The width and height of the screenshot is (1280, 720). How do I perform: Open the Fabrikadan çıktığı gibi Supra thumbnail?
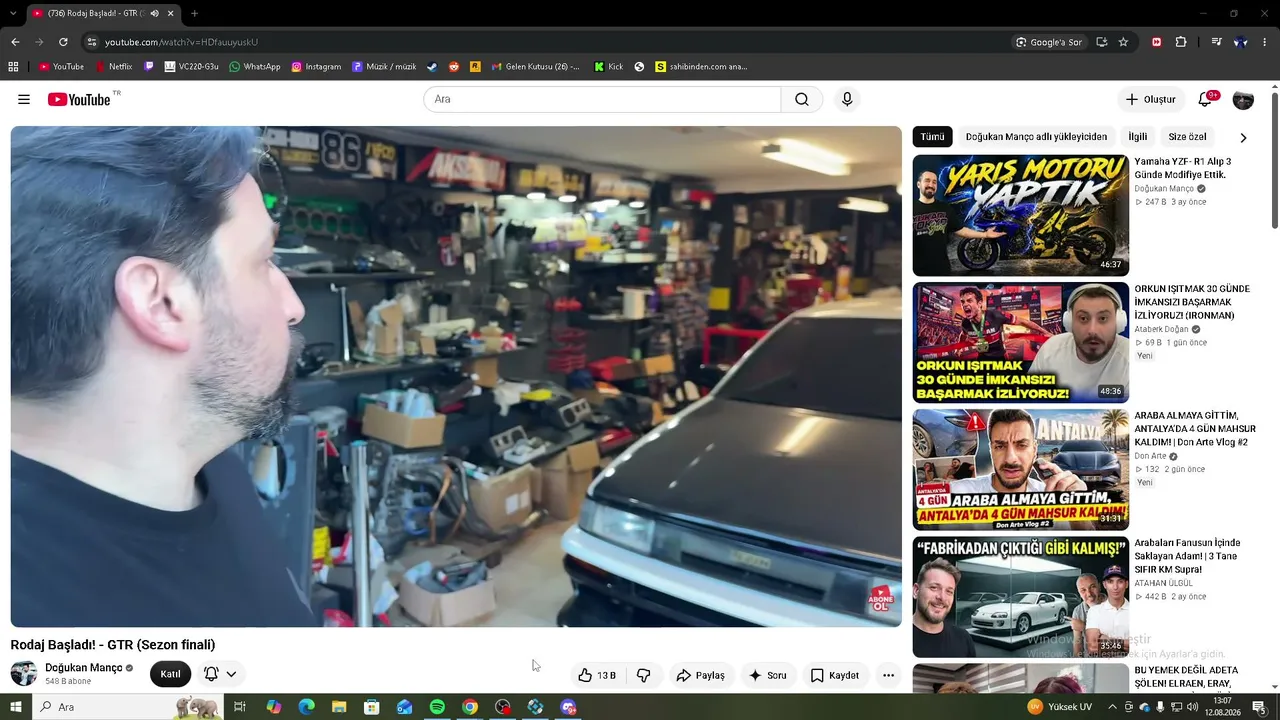click(x=1020, y=596)
